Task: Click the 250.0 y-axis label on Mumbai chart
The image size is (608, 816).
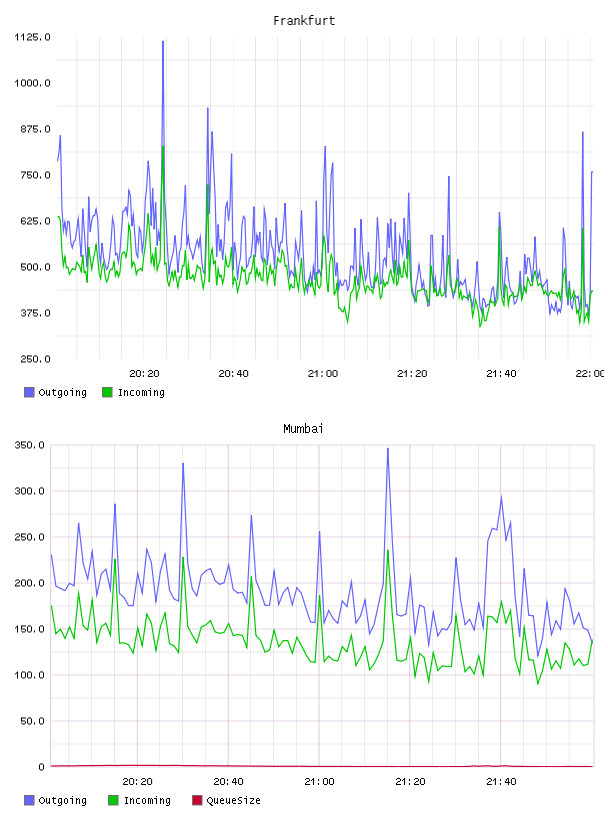Action: 29,537
